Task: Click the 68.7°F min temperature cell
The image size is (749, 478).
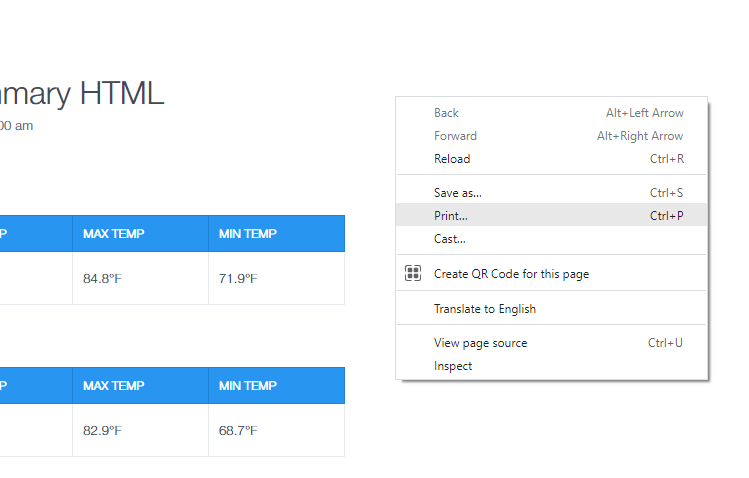Action: pyautogui.click(x=238, y=430)
